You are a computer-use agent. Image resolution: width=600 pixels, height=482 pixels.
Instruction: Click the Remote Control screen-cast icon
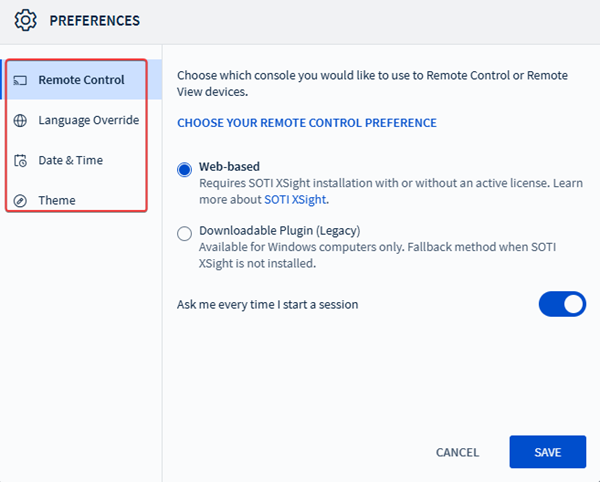(x=20, y=80)
